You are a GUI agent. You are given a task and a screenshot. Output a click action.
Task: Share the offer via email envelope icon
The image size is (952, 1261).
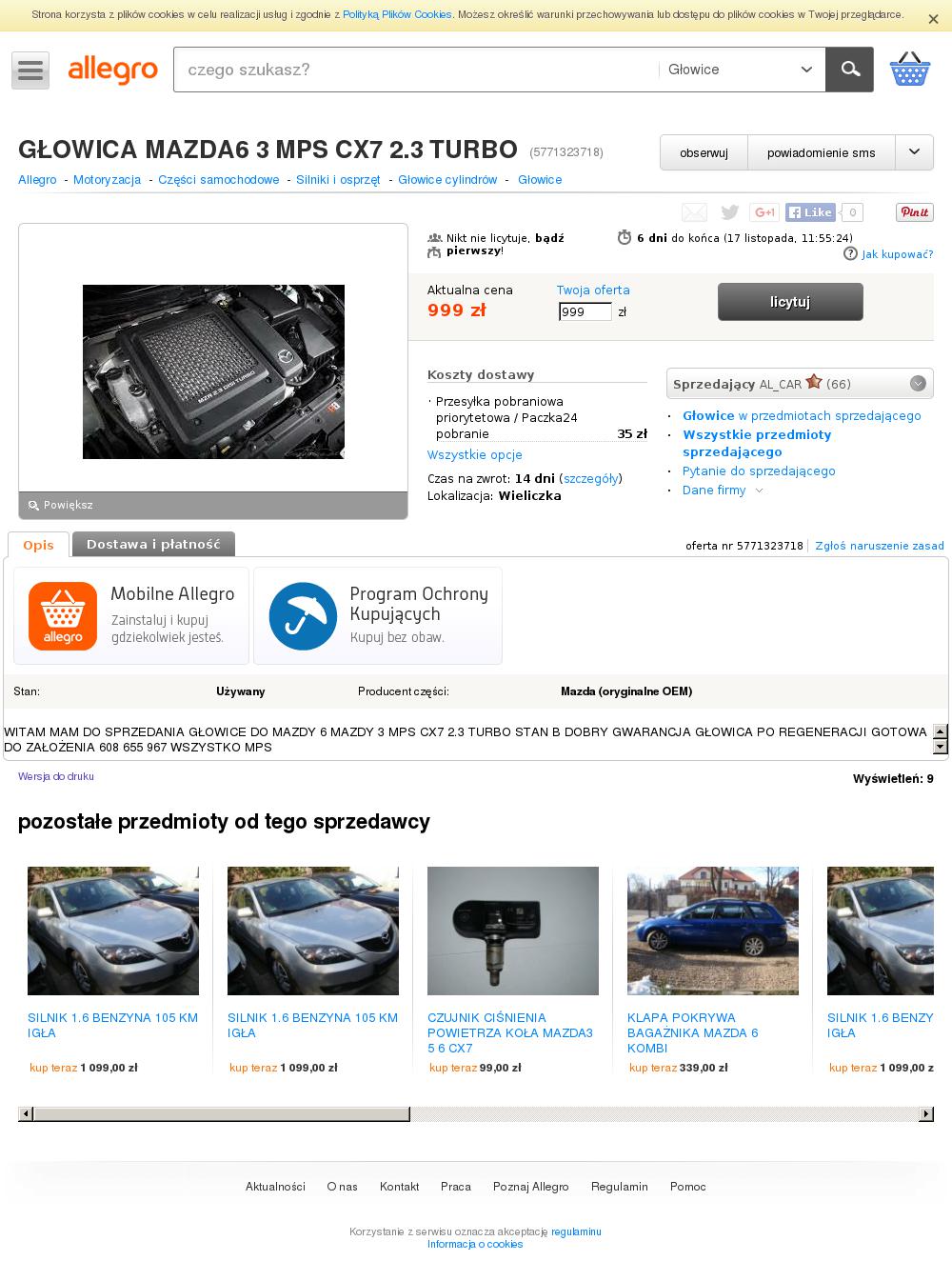pyautogui.click(x=694, y=212)
